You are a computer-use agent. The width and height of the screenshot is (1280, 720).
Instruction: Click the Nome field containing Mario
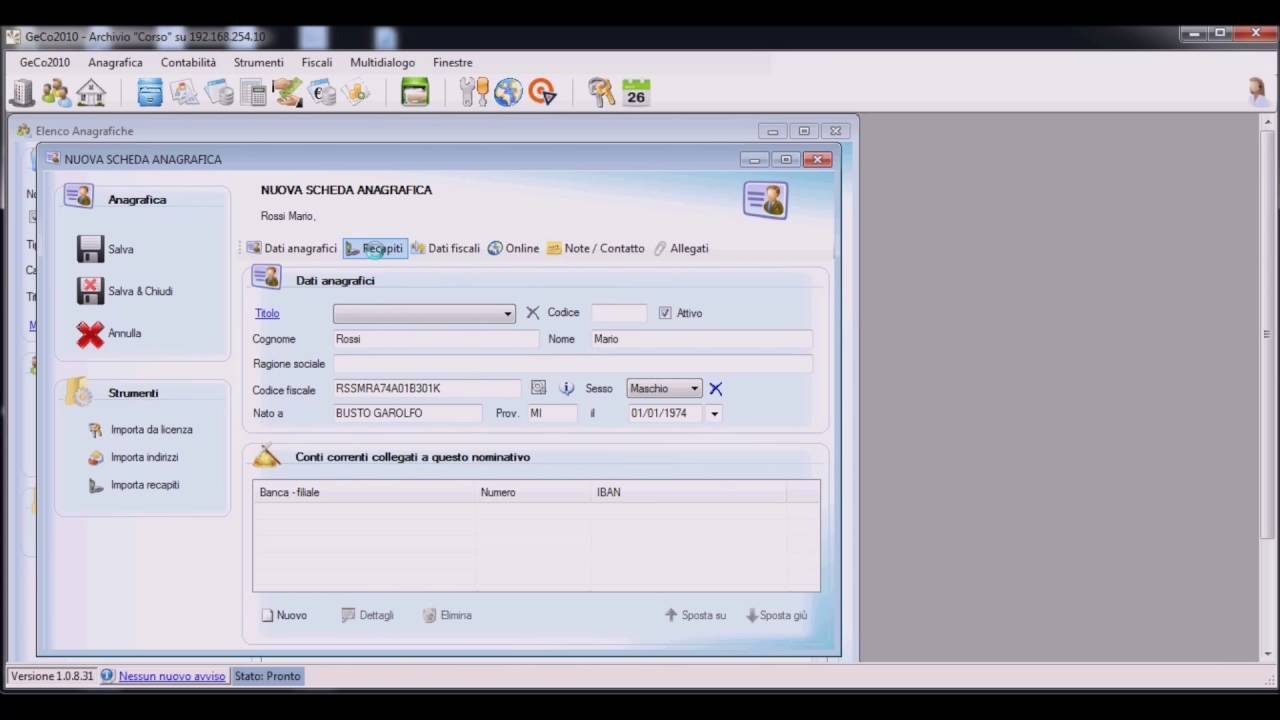pyautogui.click(x=701, y=339)
